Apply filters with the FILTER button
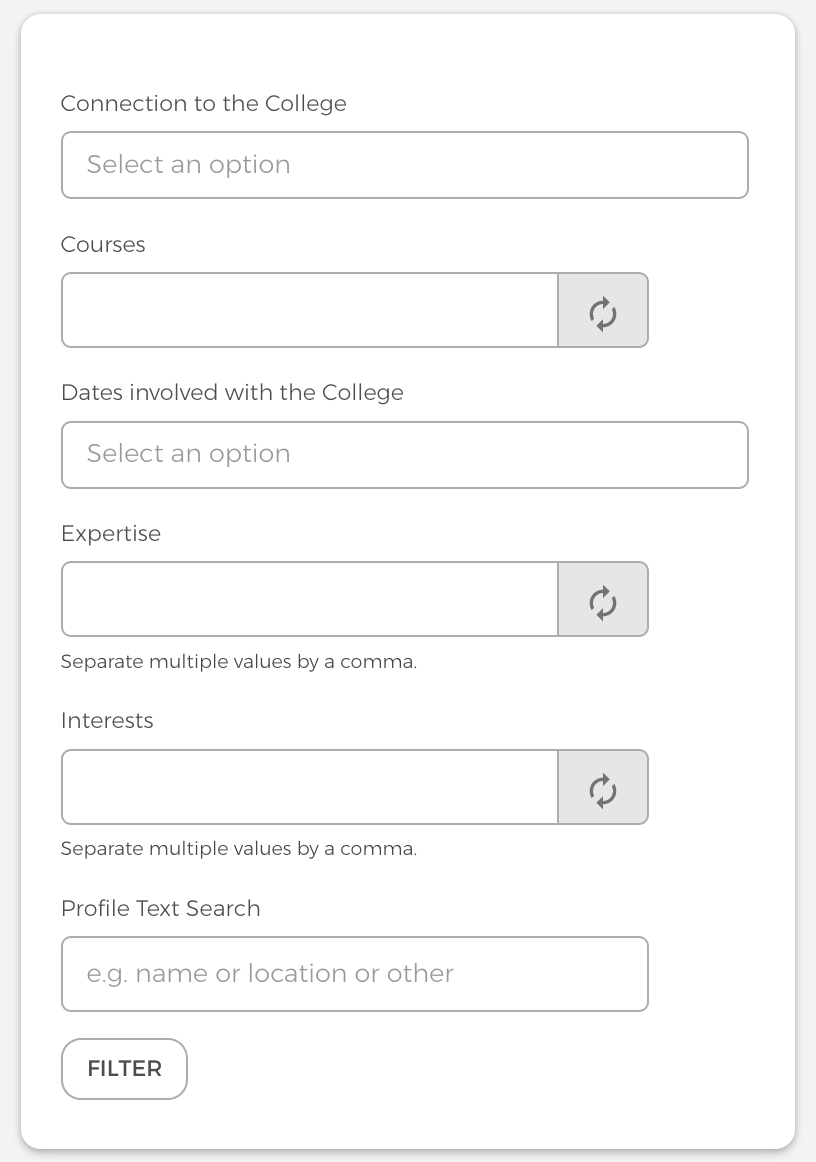 pyautogui.click(x=124, y=1069)
